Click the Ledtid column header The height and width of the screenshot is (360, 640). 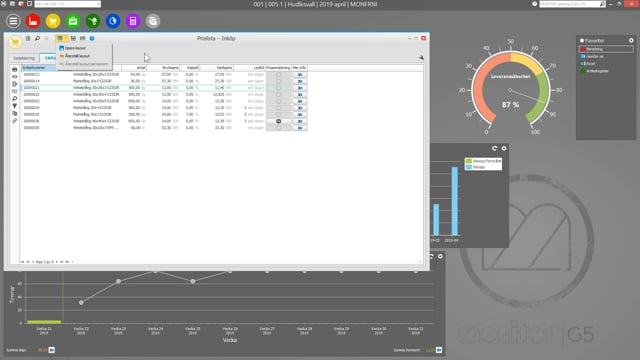pos(249,68)
